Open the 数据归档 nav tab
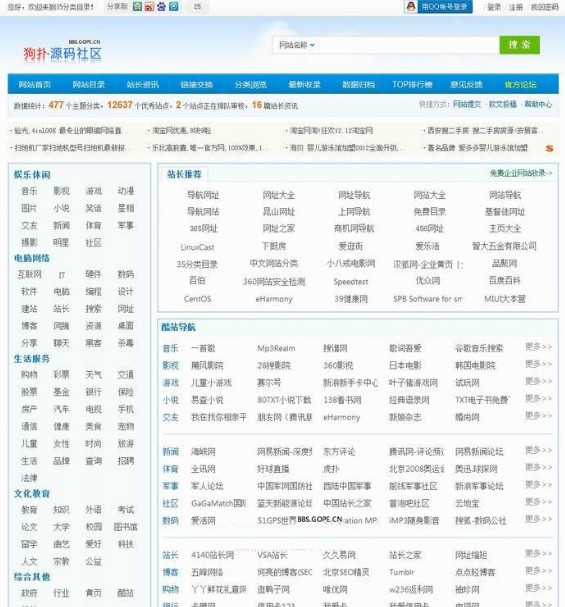Viewport: 565px width, 607px height. tap(358, 84)
